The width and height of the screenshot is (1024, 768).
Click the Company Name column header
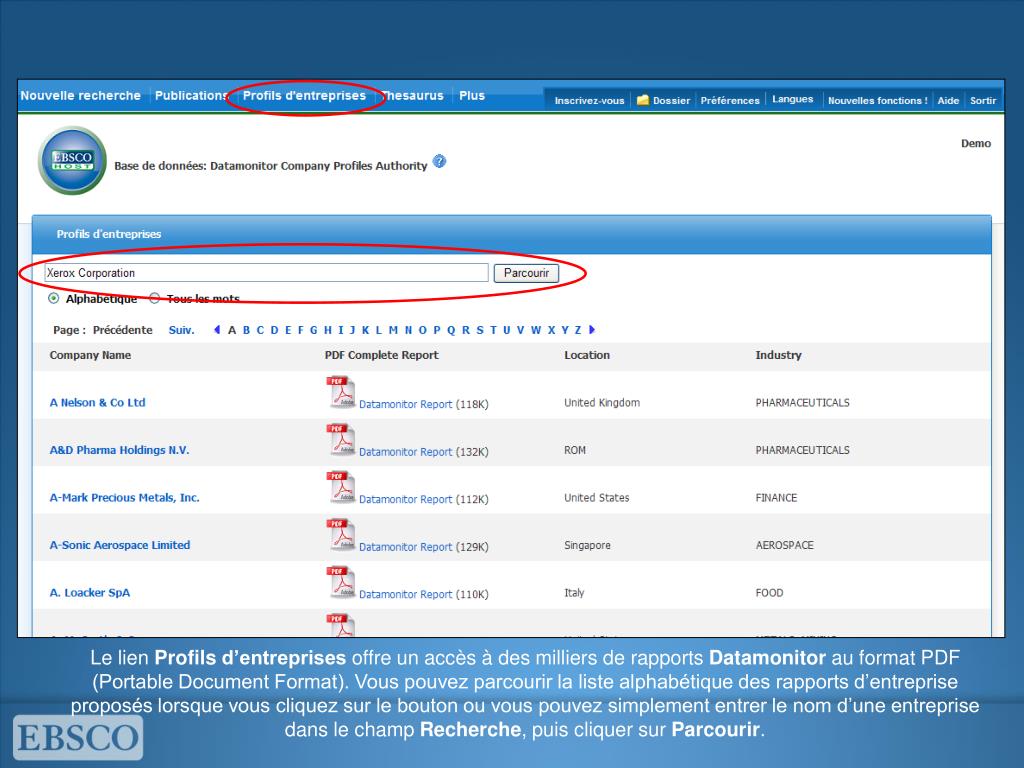tap(90, 355)
